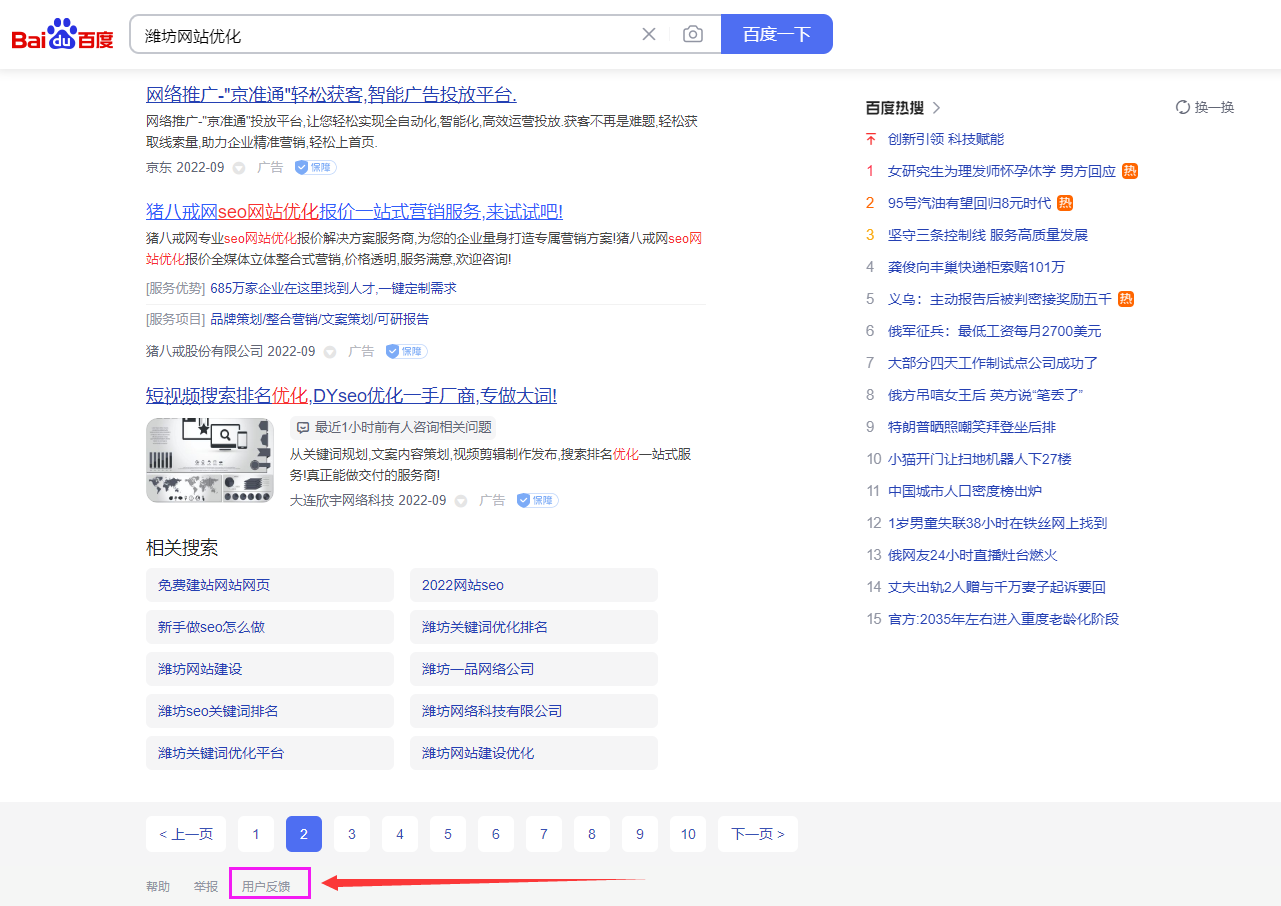Select related search 潍坊关键词优化排名
This screenshot has width=1281, height=906.
(x=534, y=627)
